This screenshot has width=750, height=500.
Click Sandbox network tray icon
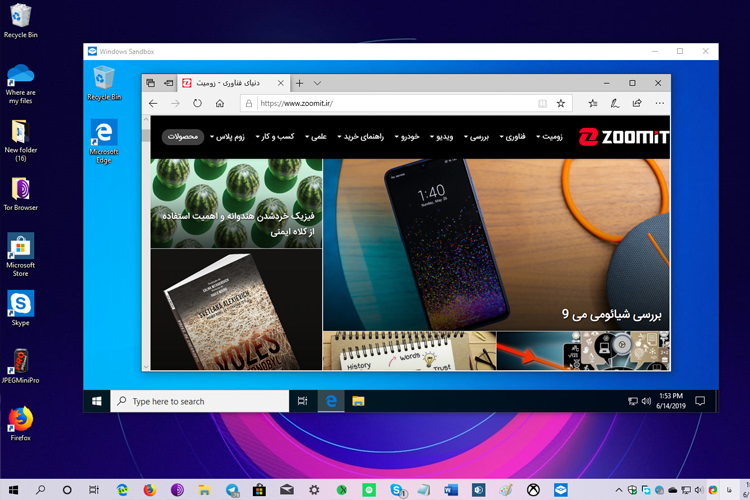pos(632,401)
